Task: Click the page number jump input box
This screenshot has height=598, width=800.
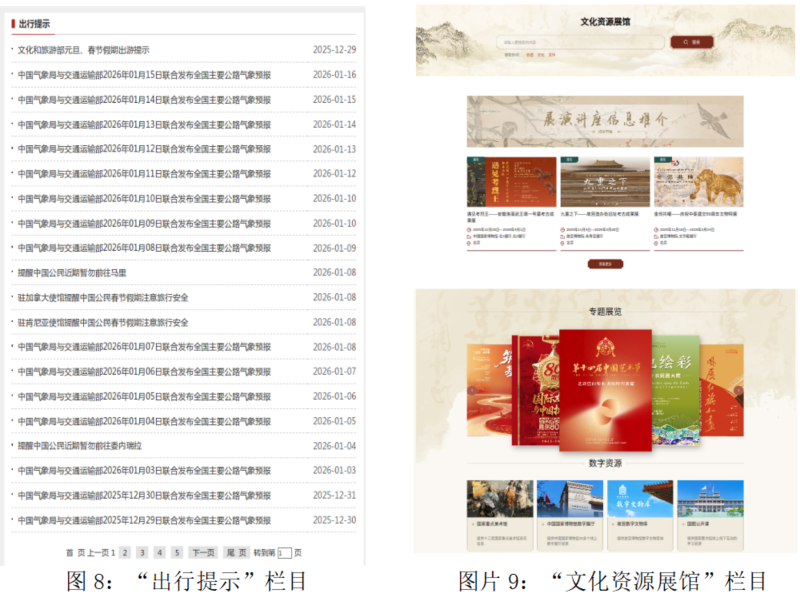Action: (284, 553)
